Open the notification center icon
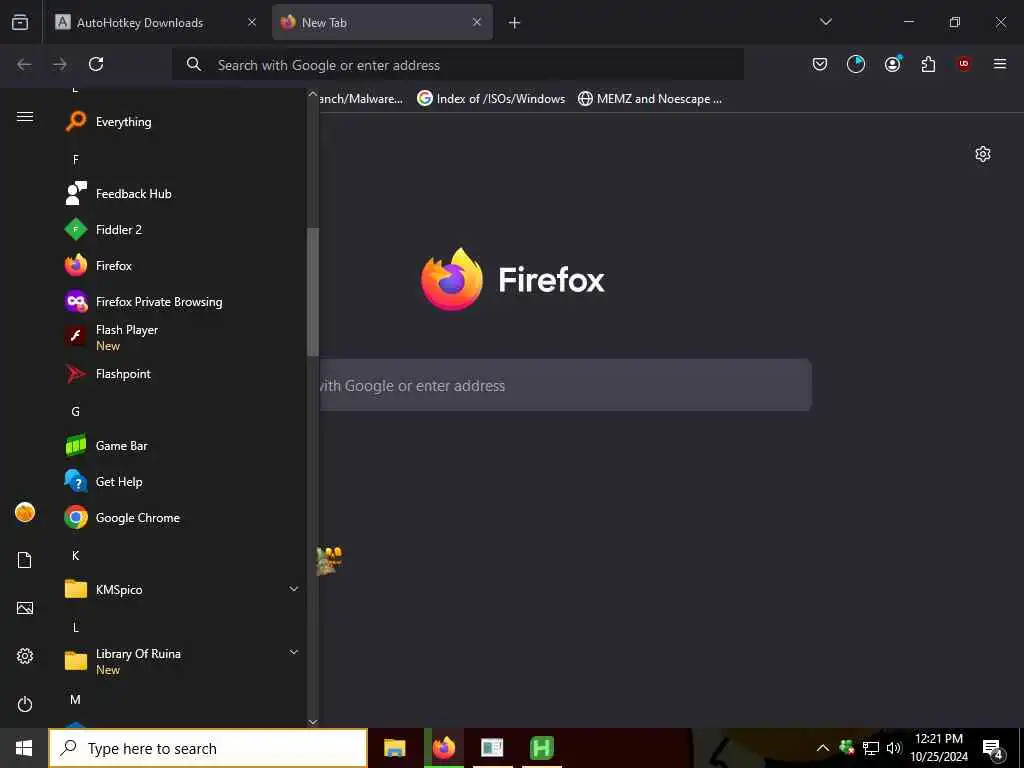This screenshot has height=768, width=1024. (x=993, y=749)
